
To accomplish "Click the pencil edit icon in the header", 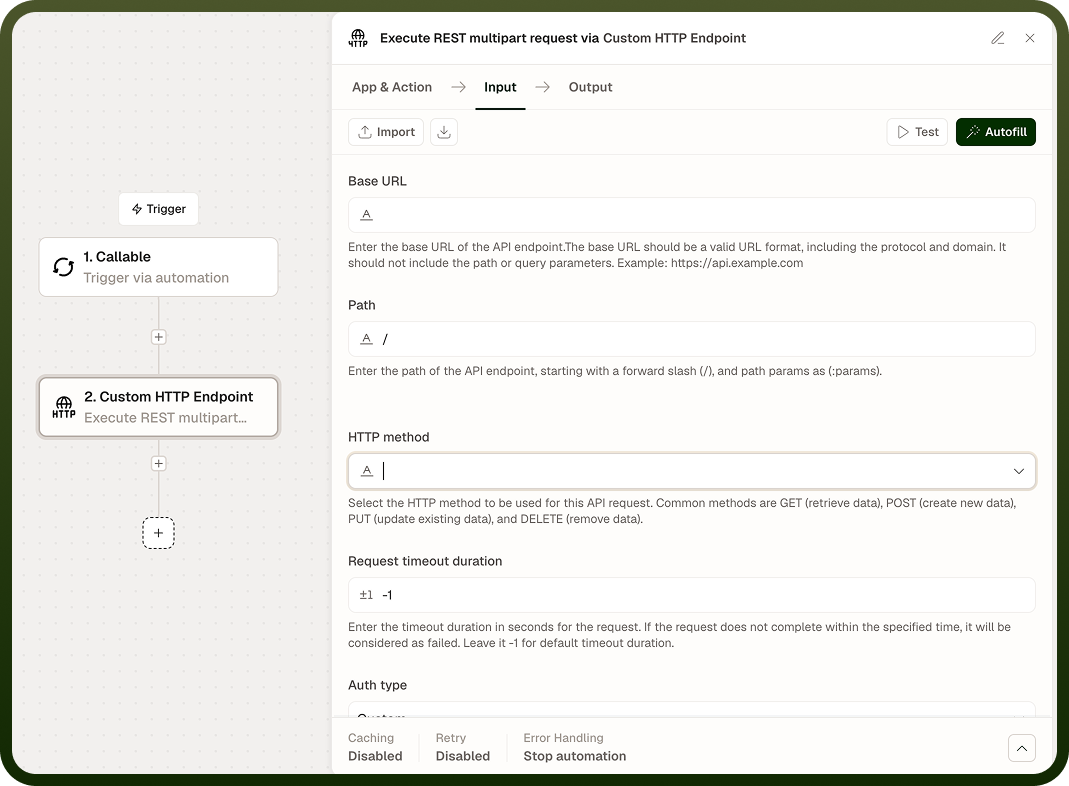I will [x=997, y=38].
